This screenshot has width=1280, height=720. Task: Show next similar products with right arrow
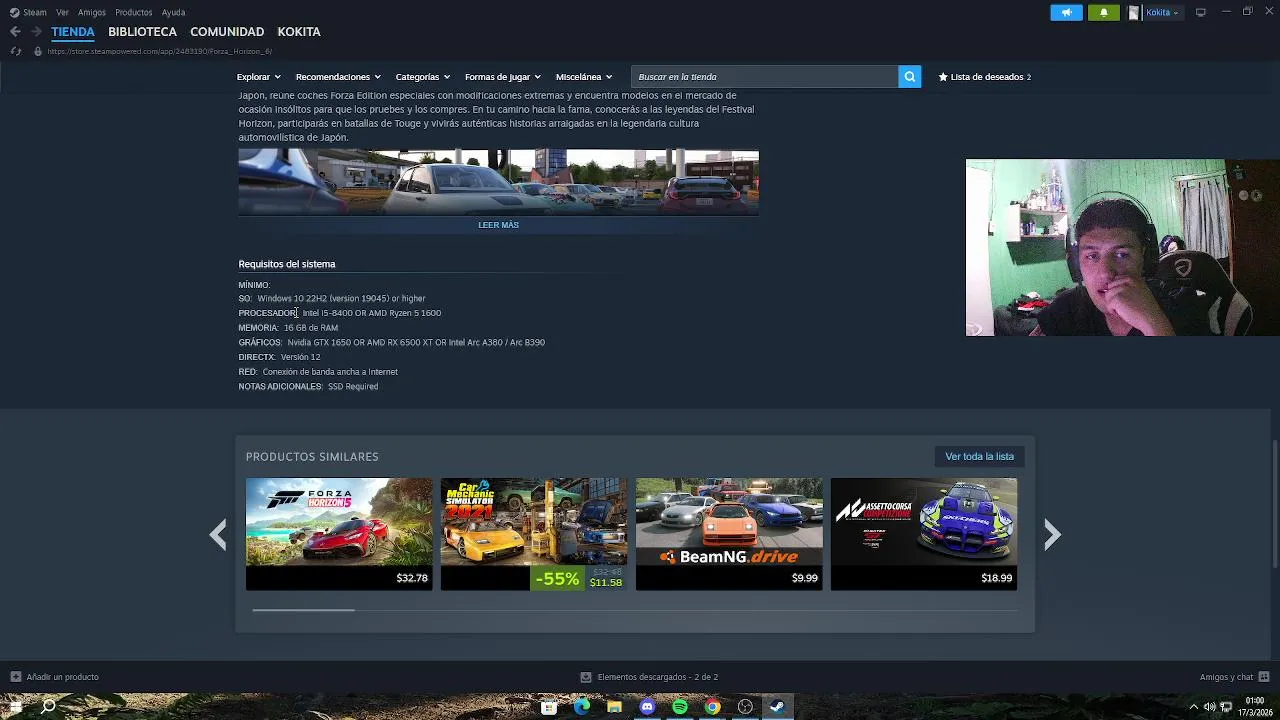(x=1052, y=535)
